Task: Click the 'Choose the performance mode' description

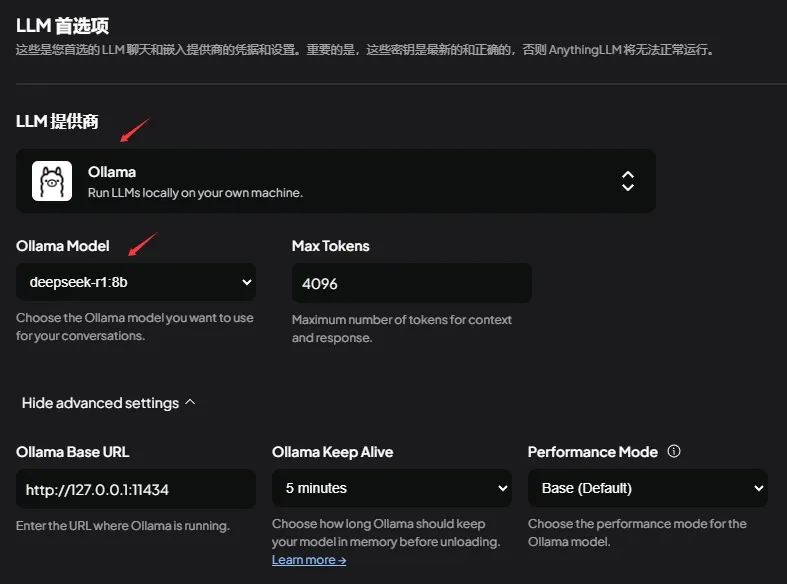Action: click(x=637, y=532)
